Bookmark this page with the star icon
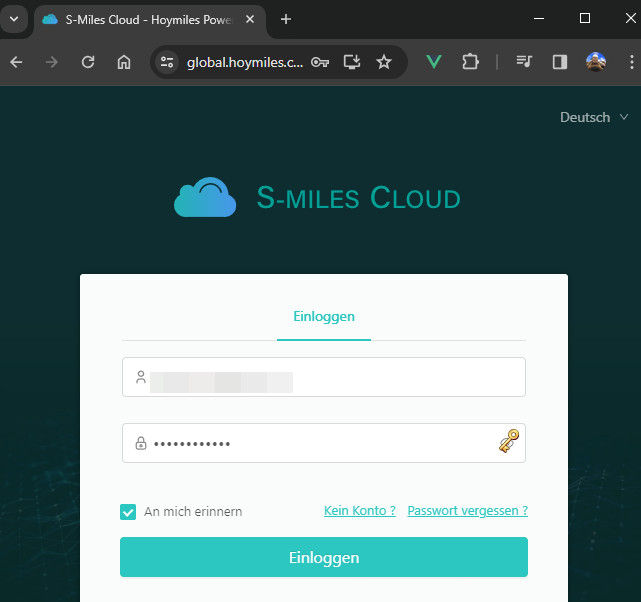The image size is (641, 602). [x=384, y=62]
